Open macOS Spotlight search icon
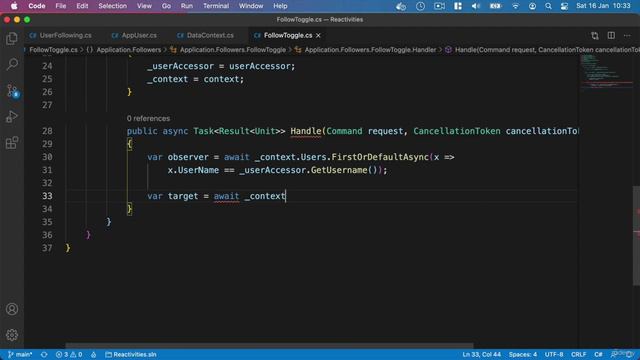640x360 pixels. [548, 6]
